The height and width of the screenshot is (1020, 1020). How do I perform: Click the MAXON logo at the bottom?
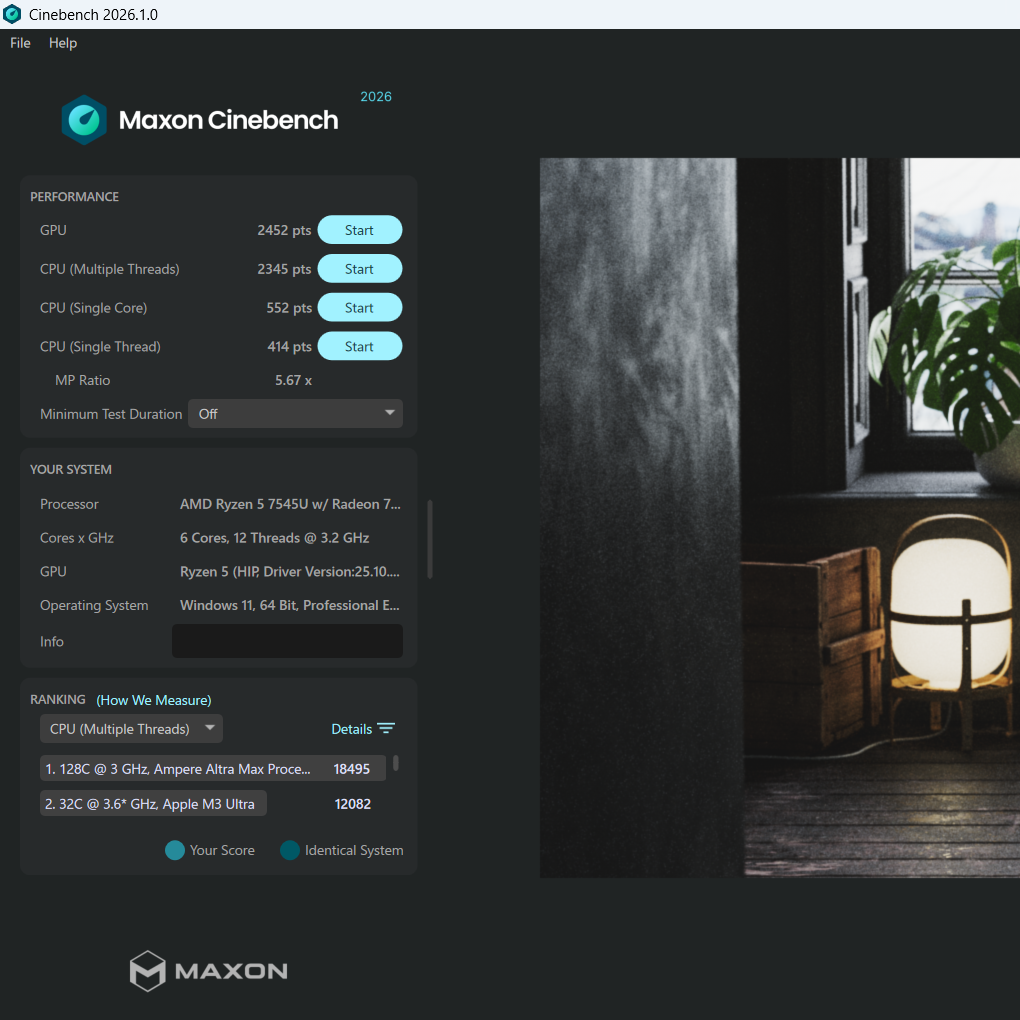tap(209, 971)
